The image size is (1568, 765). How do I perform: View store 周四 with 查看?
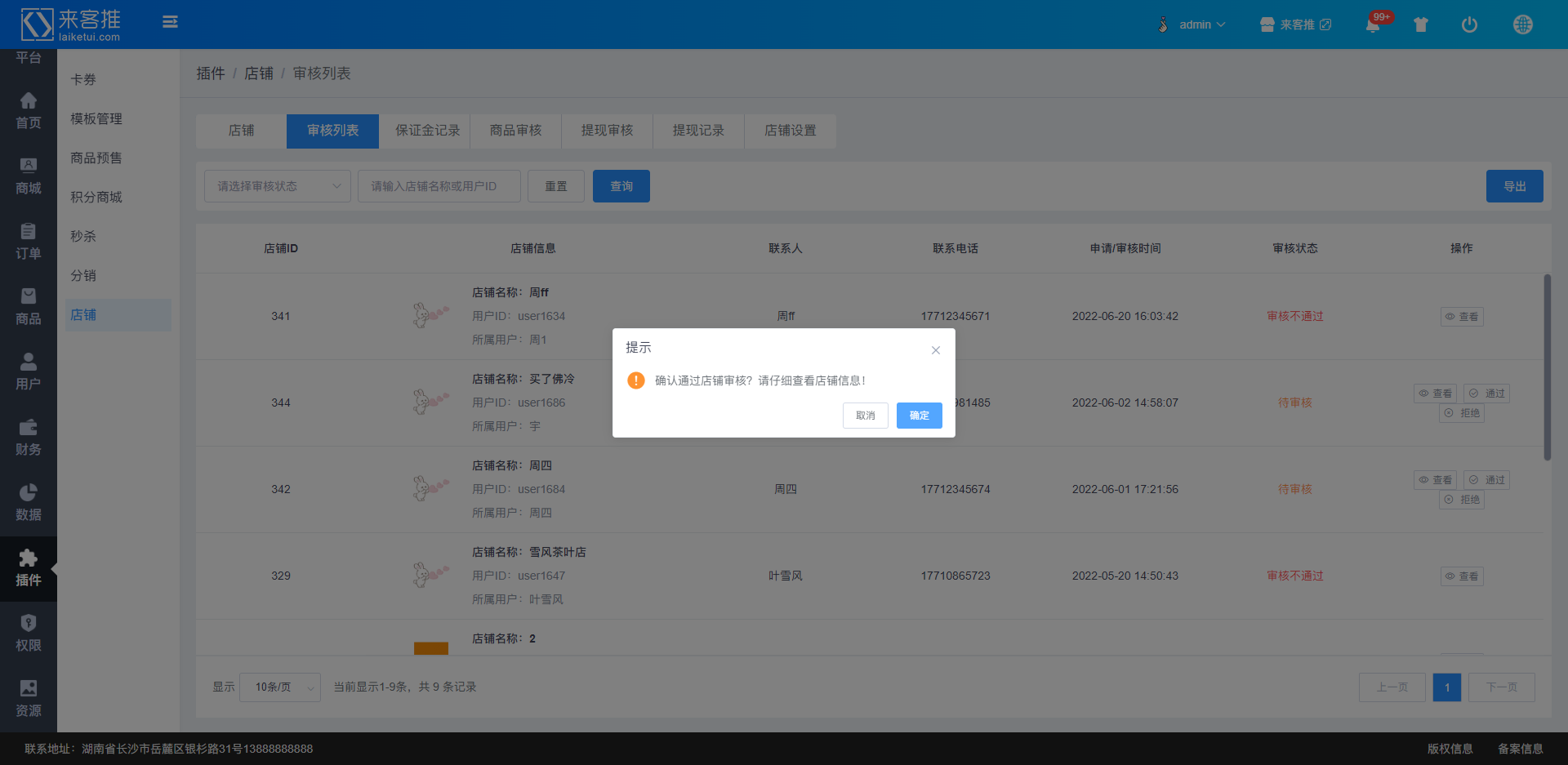[x=1436, y=480]
